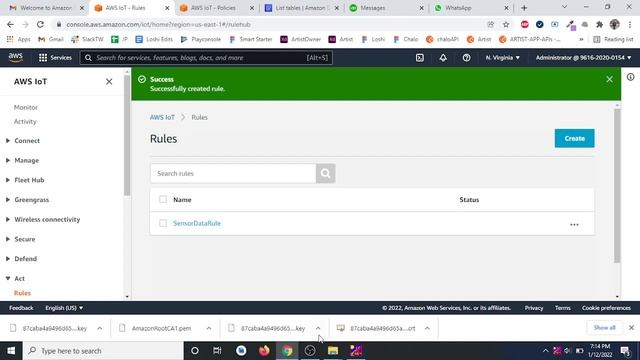The width and height of the screenshot is (640, 360).
Task: Close the downloads bar
Action: [631, 328]
